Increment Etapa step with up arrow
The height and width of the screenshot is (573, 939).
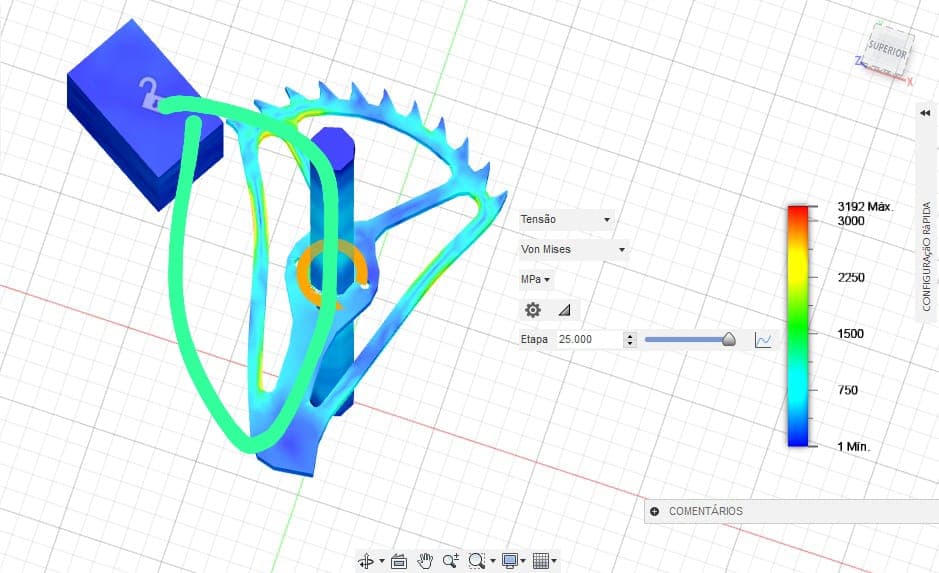click(630, 336)
